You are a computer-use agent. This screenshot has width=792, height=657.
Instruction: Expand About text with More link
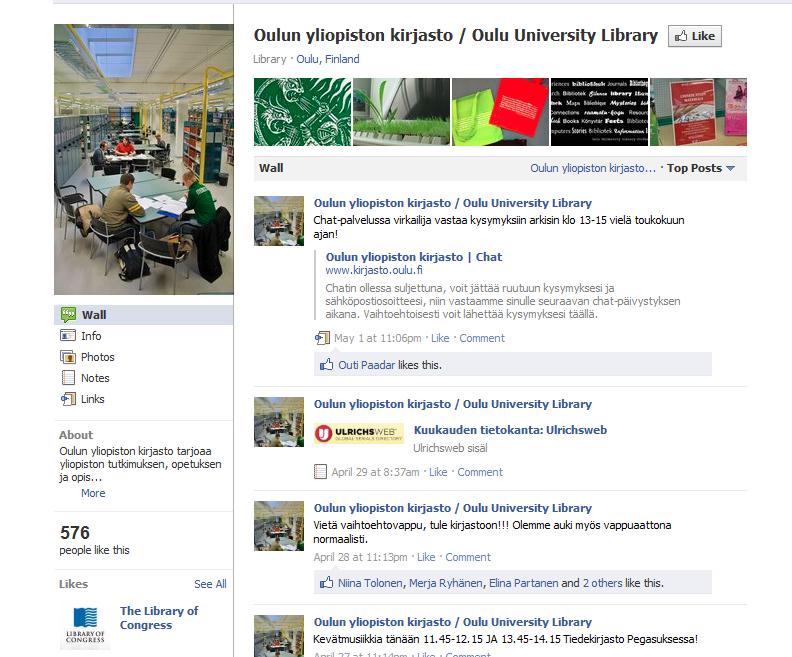point(93,493)
